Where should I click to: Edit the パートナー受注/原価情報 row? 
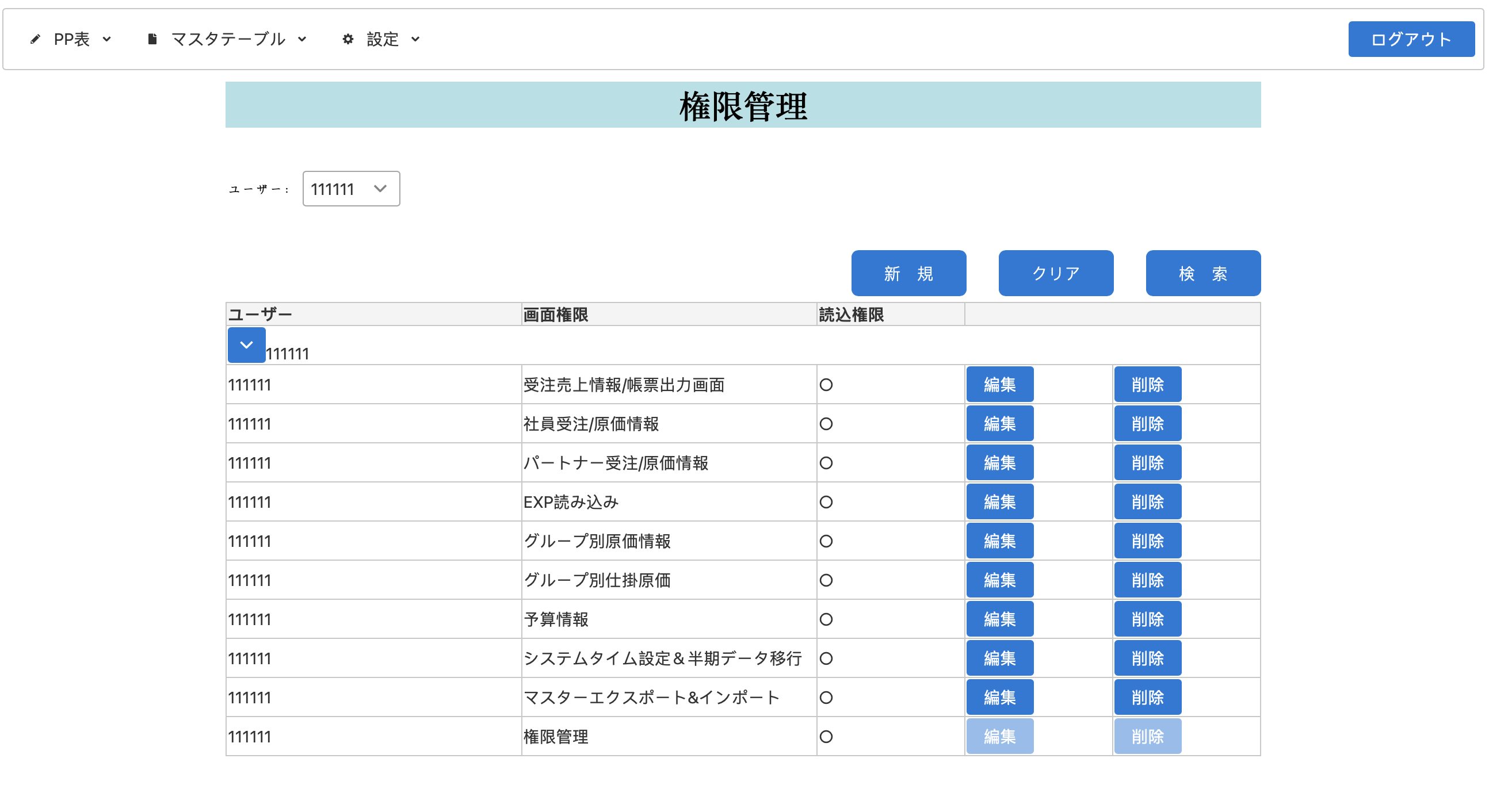(999, 462)
